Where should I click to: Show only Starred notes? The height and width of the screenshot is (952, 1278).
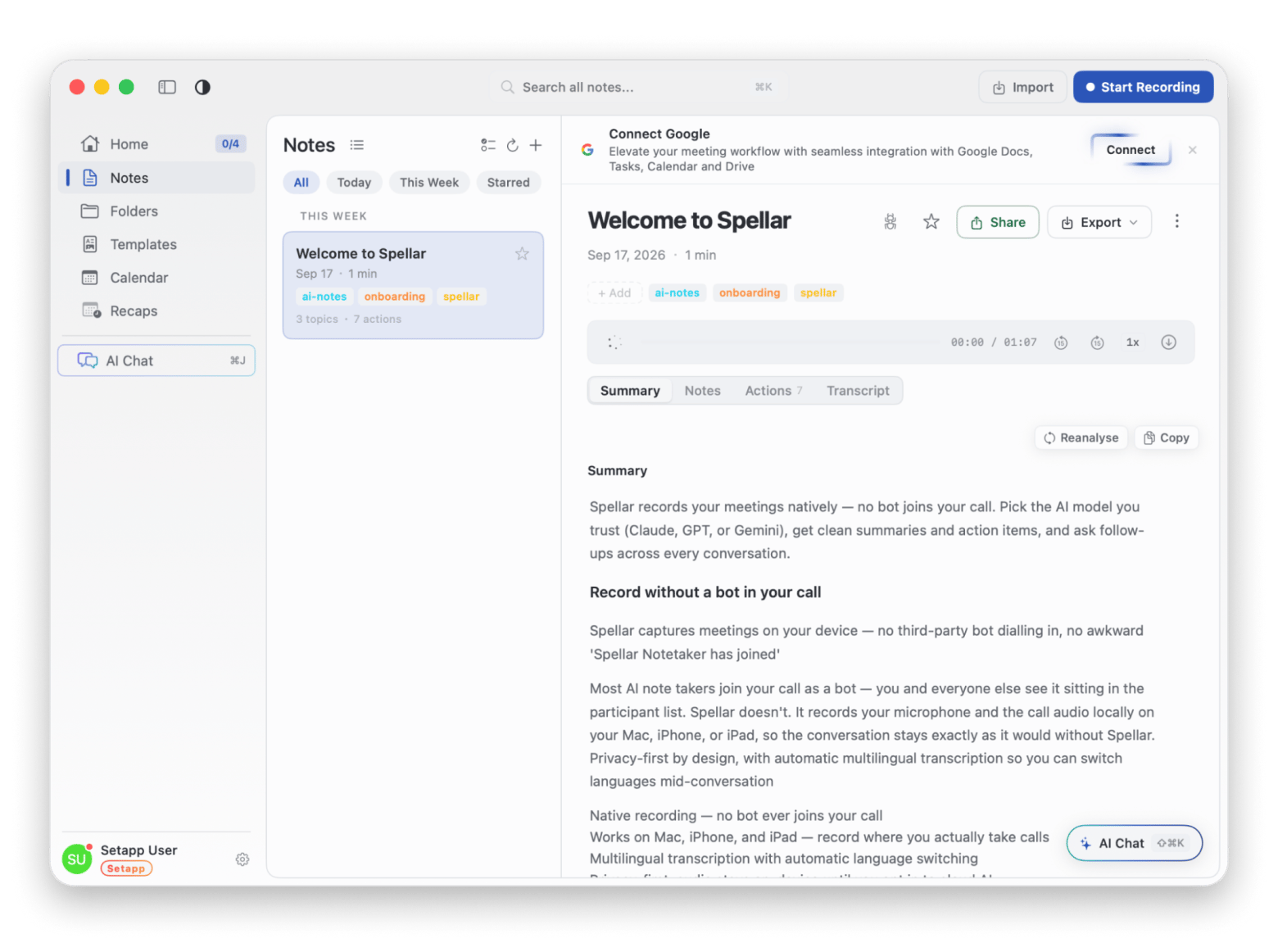click(509, 183)
